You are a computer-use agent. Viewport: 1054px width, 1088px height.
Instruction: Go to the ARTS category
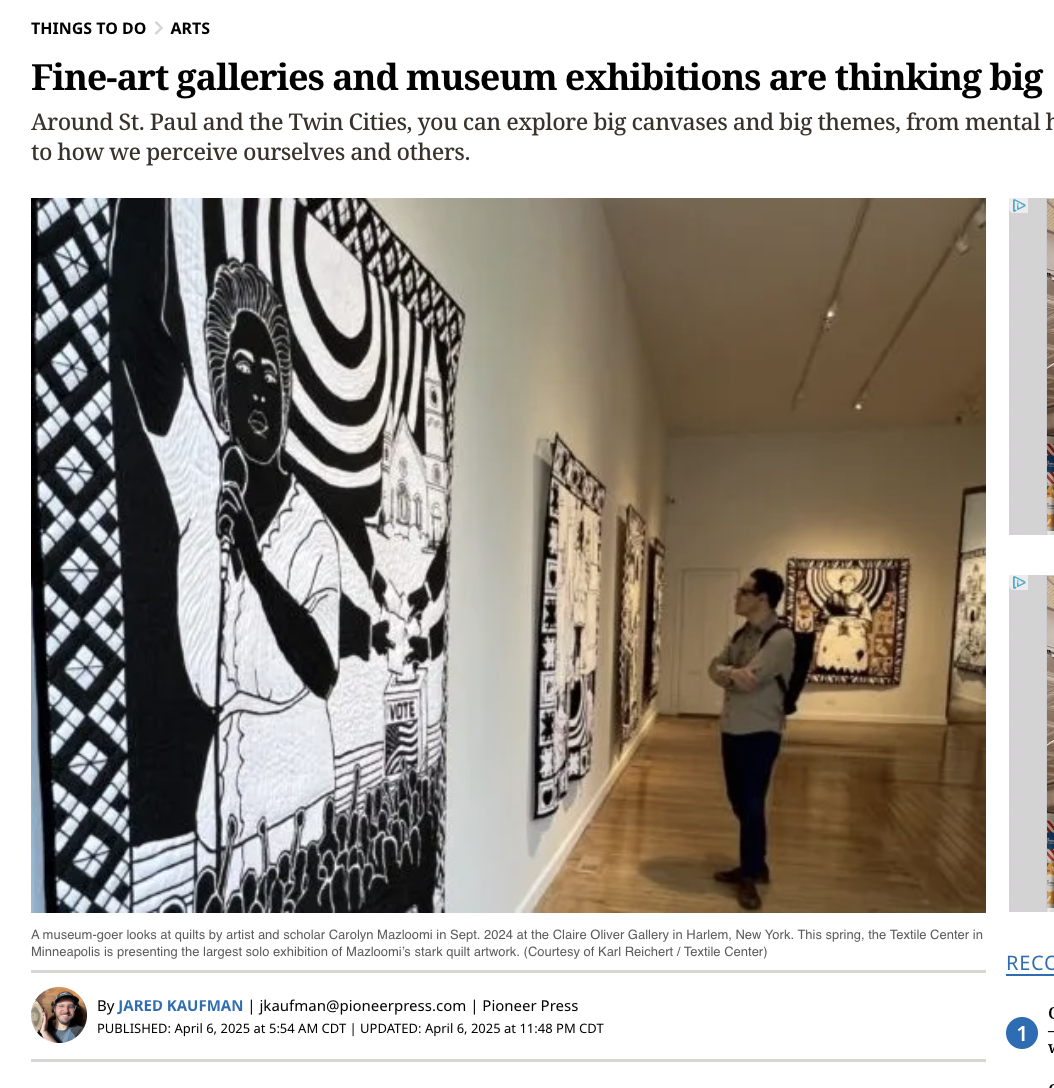coord(190,28)
